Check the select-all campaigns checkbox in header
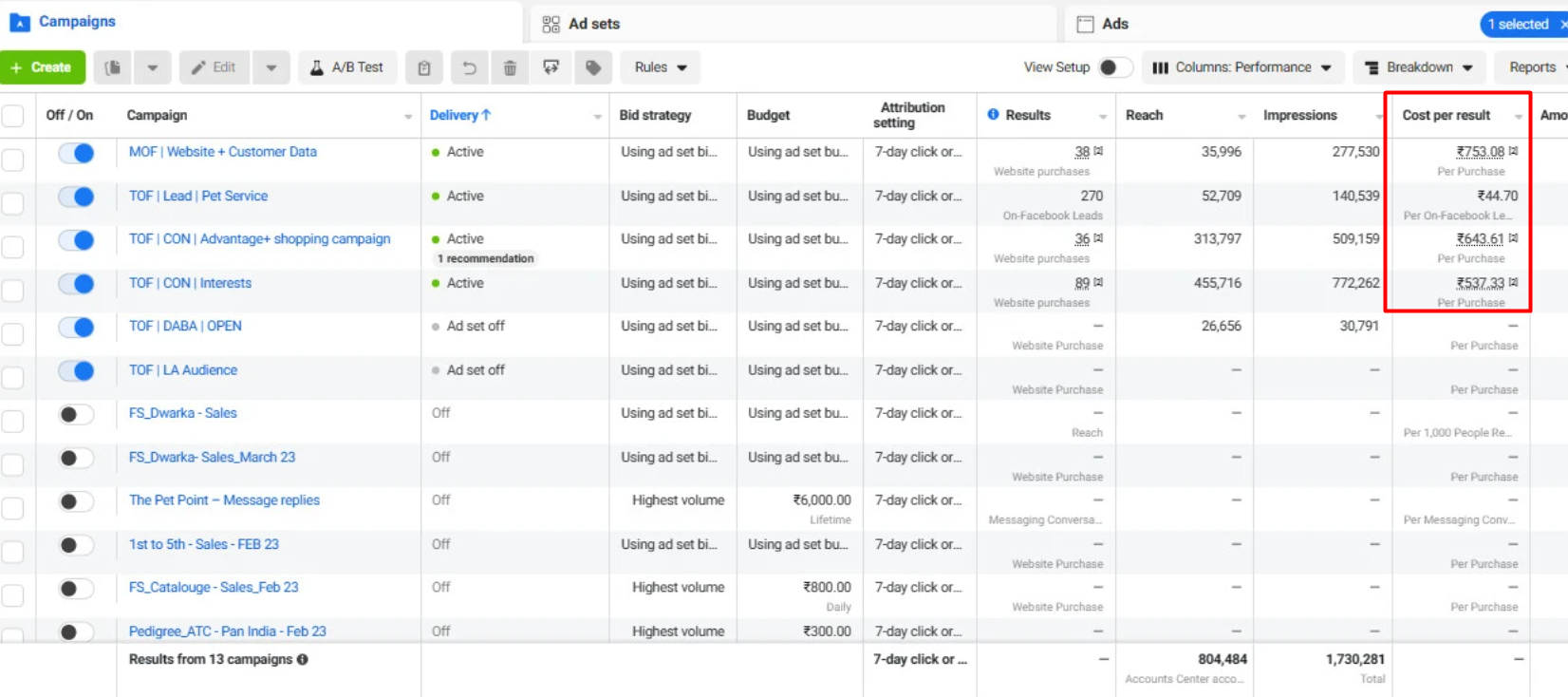This screenshot has width=1568, height=697. click(x=13, y=116)
